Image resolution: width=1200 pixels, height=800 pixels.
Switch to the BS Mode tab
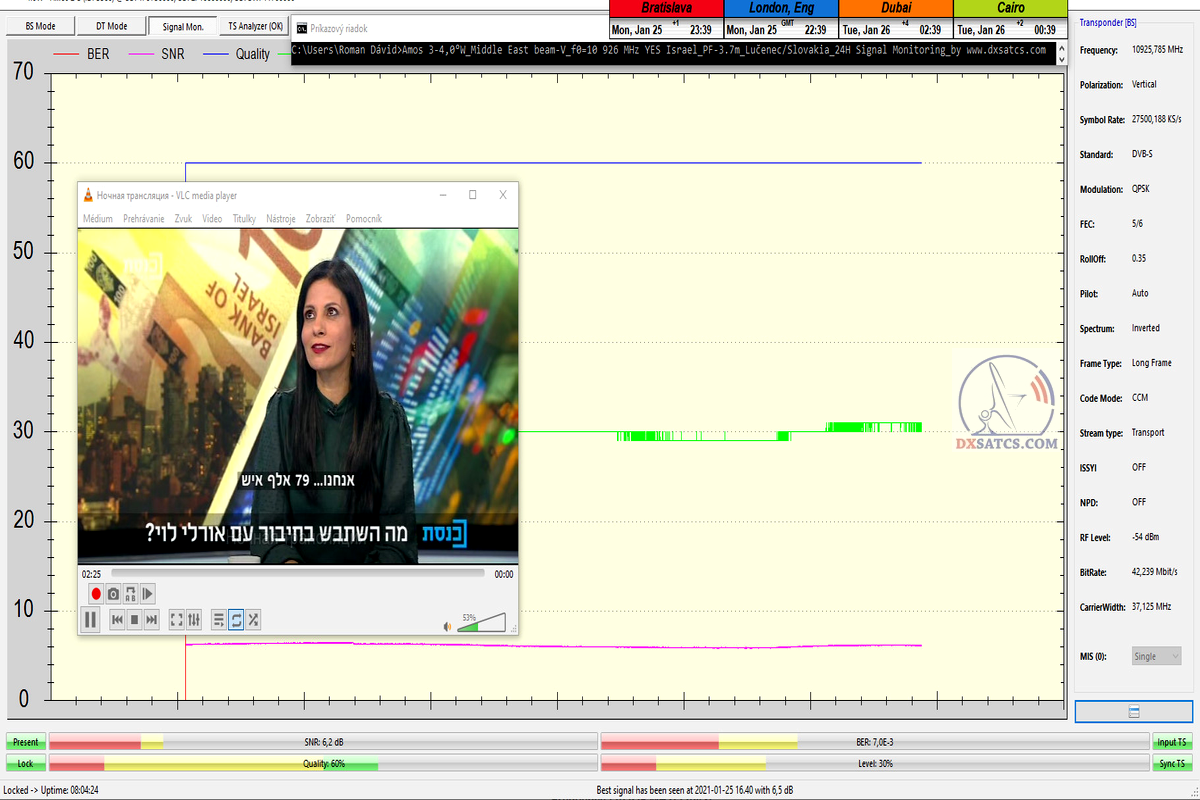coord(39,26)
